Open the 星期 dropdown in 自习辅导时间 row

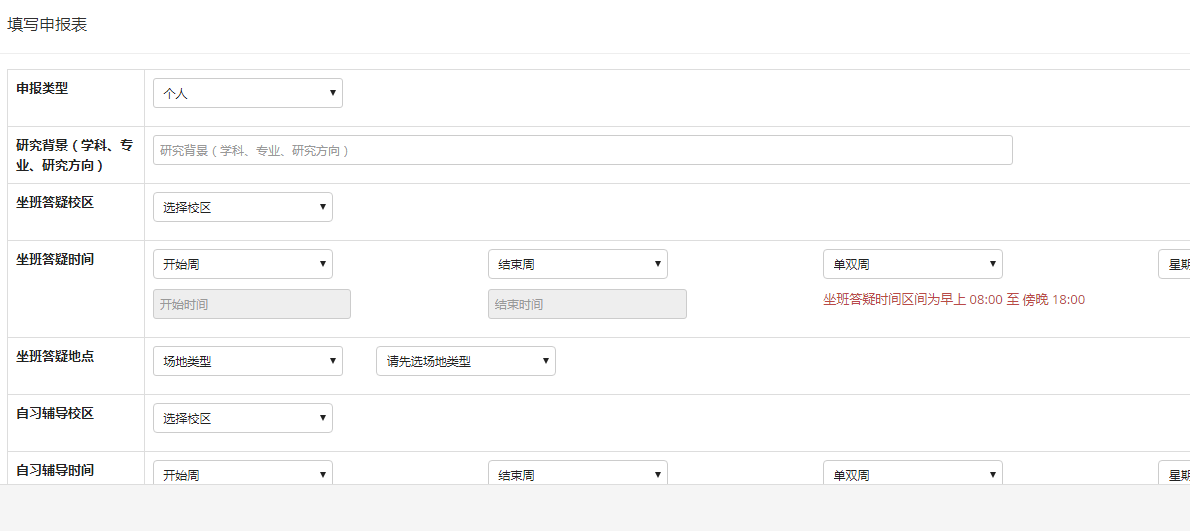(x=1173, y=473)
